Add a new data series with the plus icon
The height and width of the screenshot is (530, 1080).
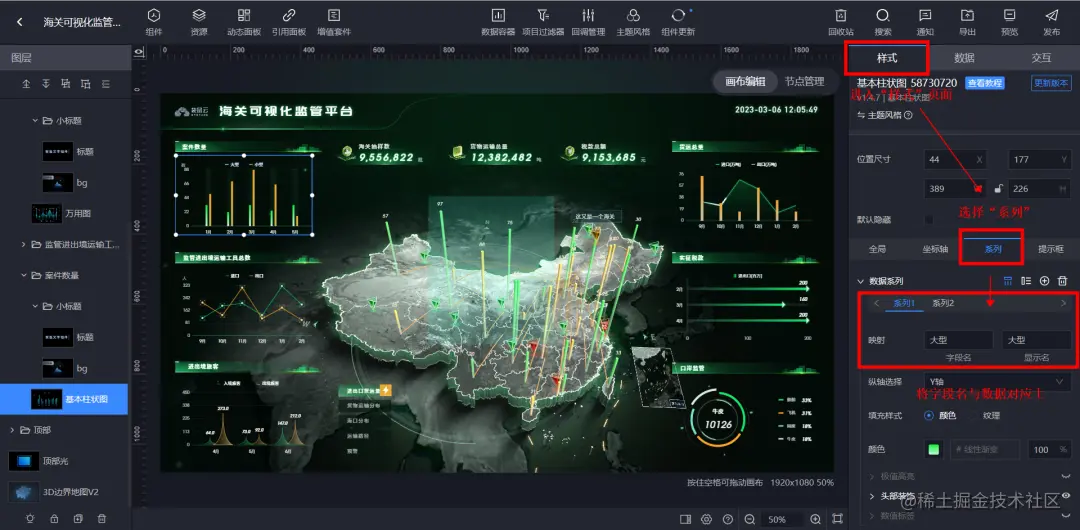pos(1044,281)
